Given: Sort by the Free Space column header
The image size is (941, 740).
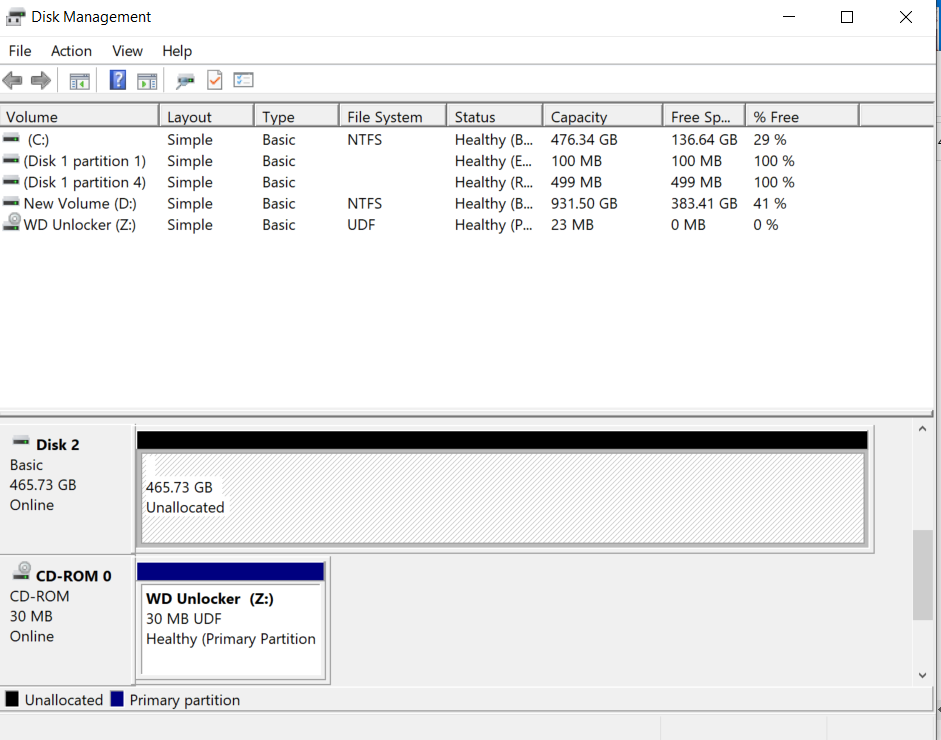Looking at the screenshot, I should click(x=705, y=116).
